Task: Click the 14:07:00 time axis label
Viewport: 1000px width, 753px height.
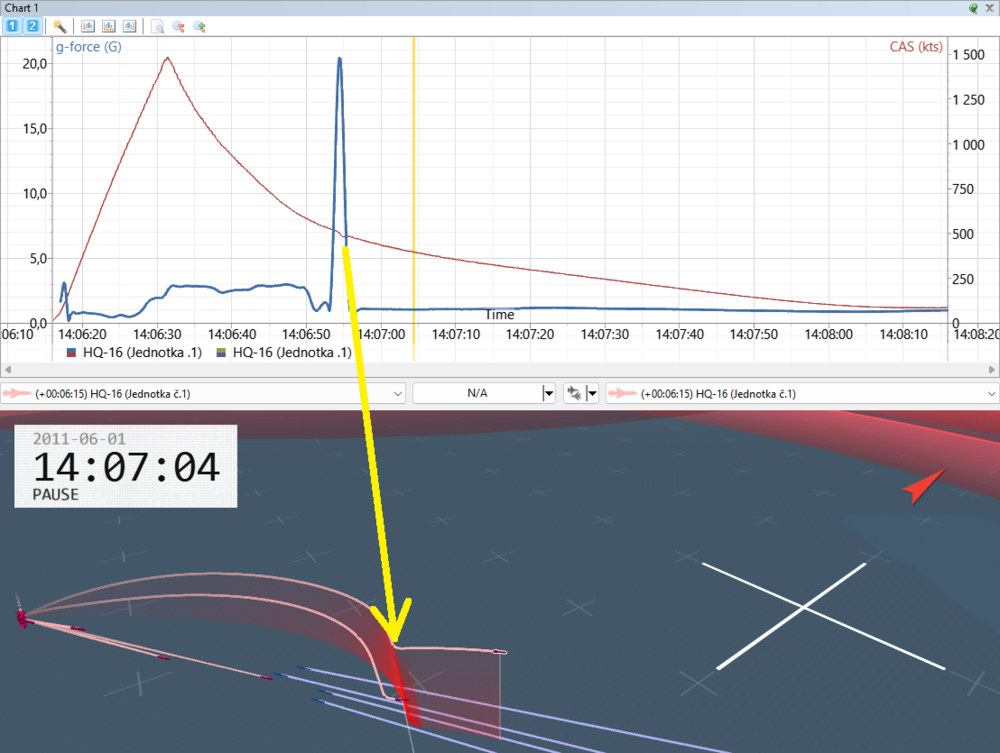Action: [x=381, y=334]
